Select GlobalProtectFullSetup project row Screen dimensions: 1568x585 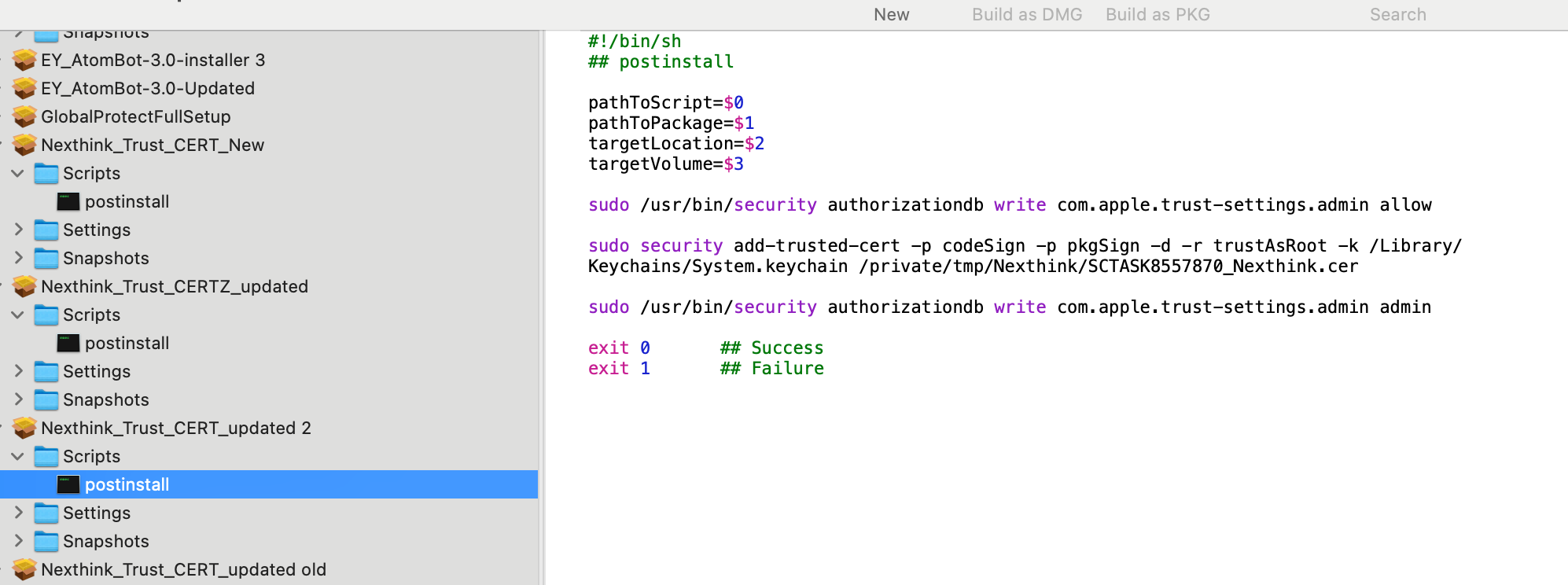click(x=269, y=116)
